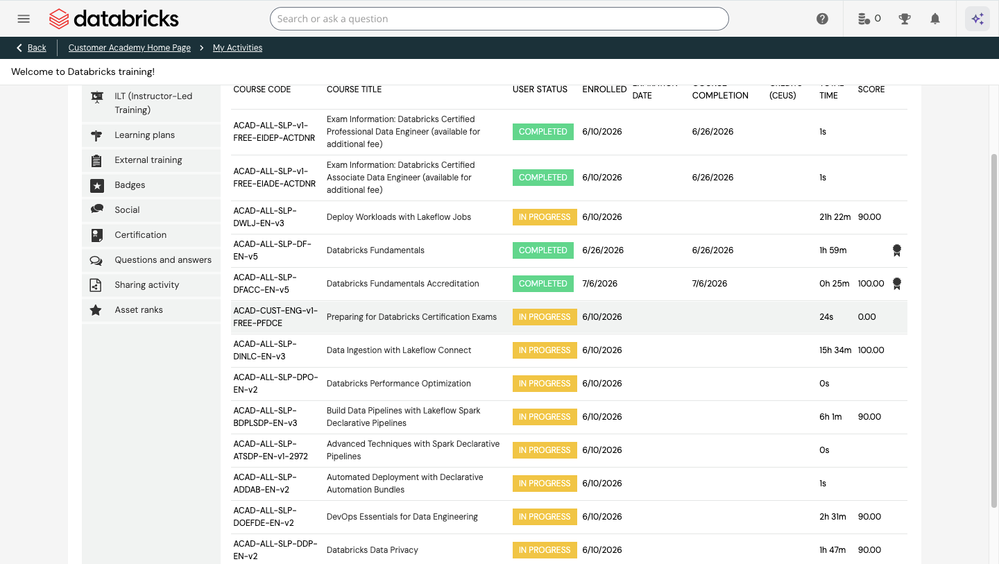Sort by ENROLLED column header

coord(605,89)
